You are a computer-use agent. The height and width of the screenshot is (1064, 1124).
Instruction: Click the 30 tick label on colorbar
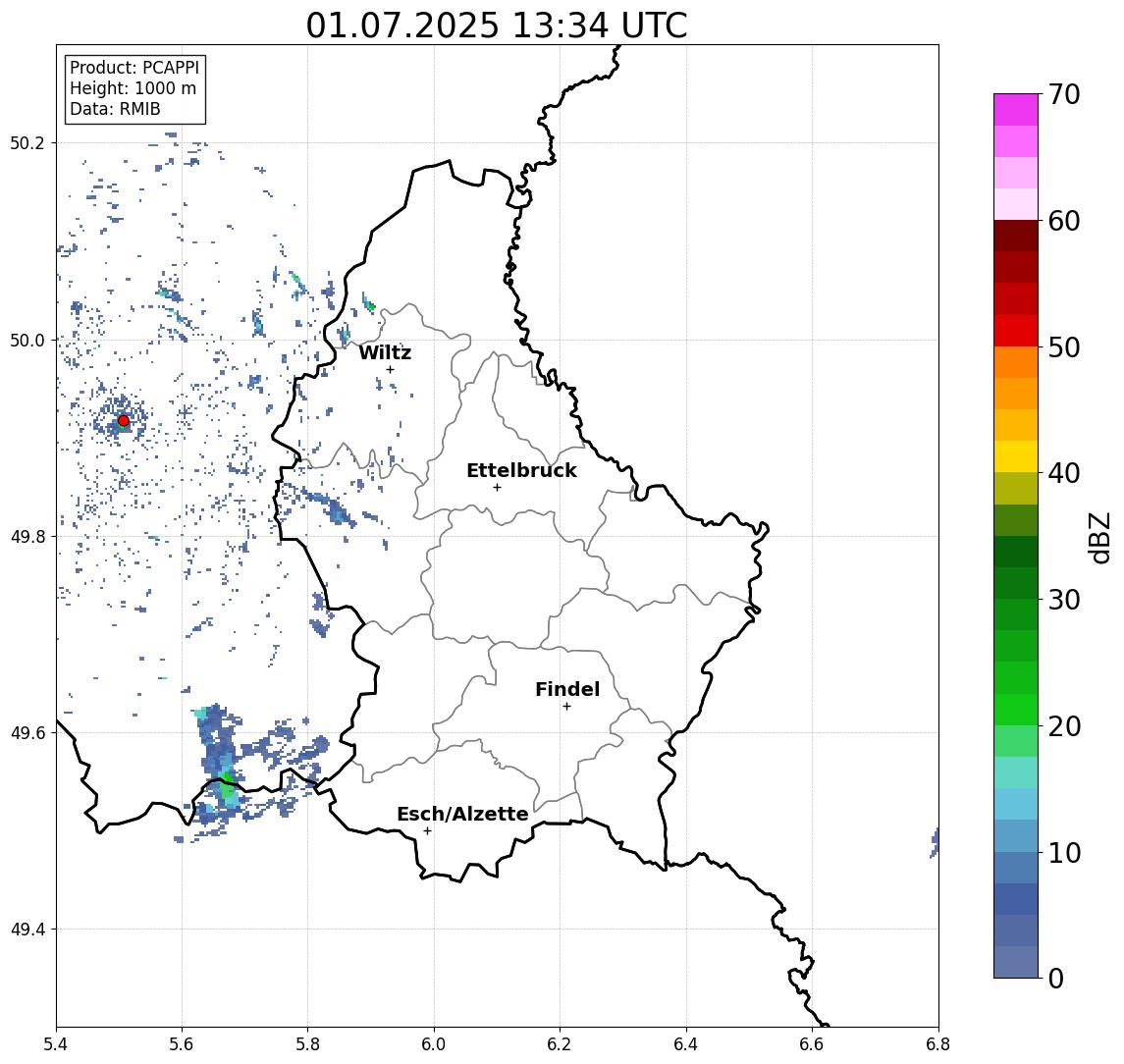click(1064, 600)
